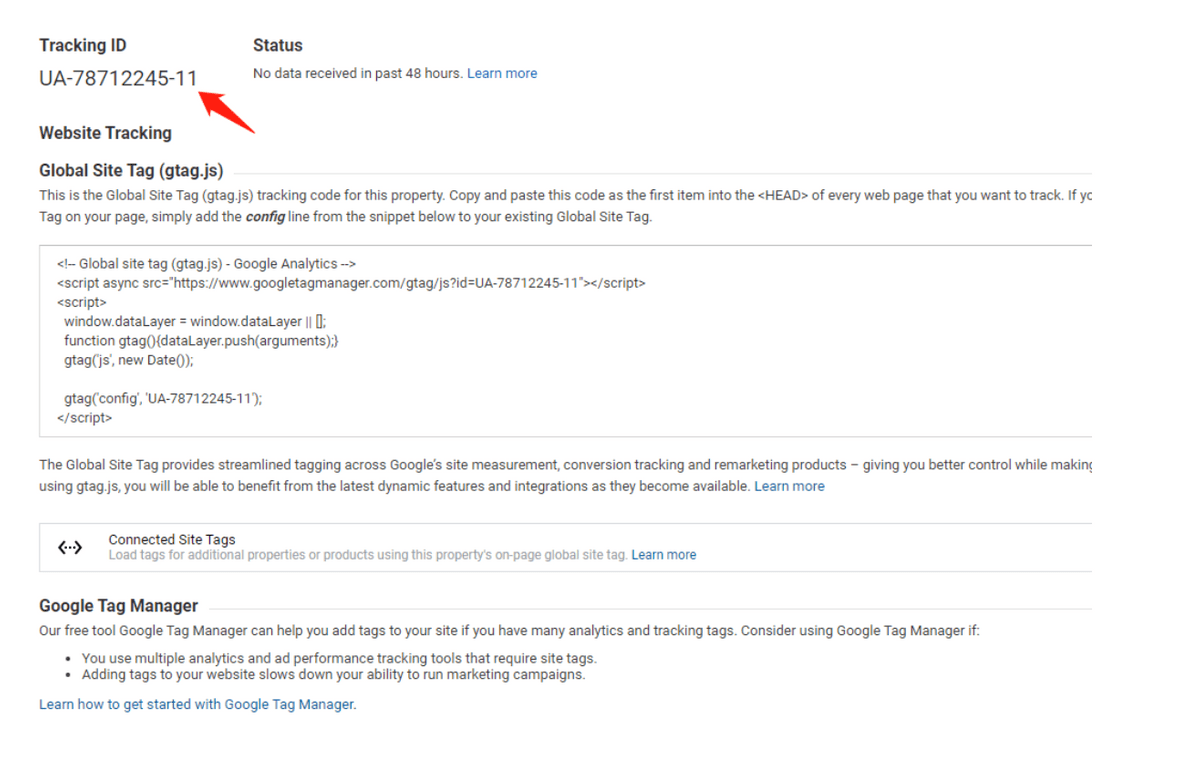The width and height of the screenshot is (1200, 775).
Task: Click the bold 'config' word in description
Action: pos(265,216)
